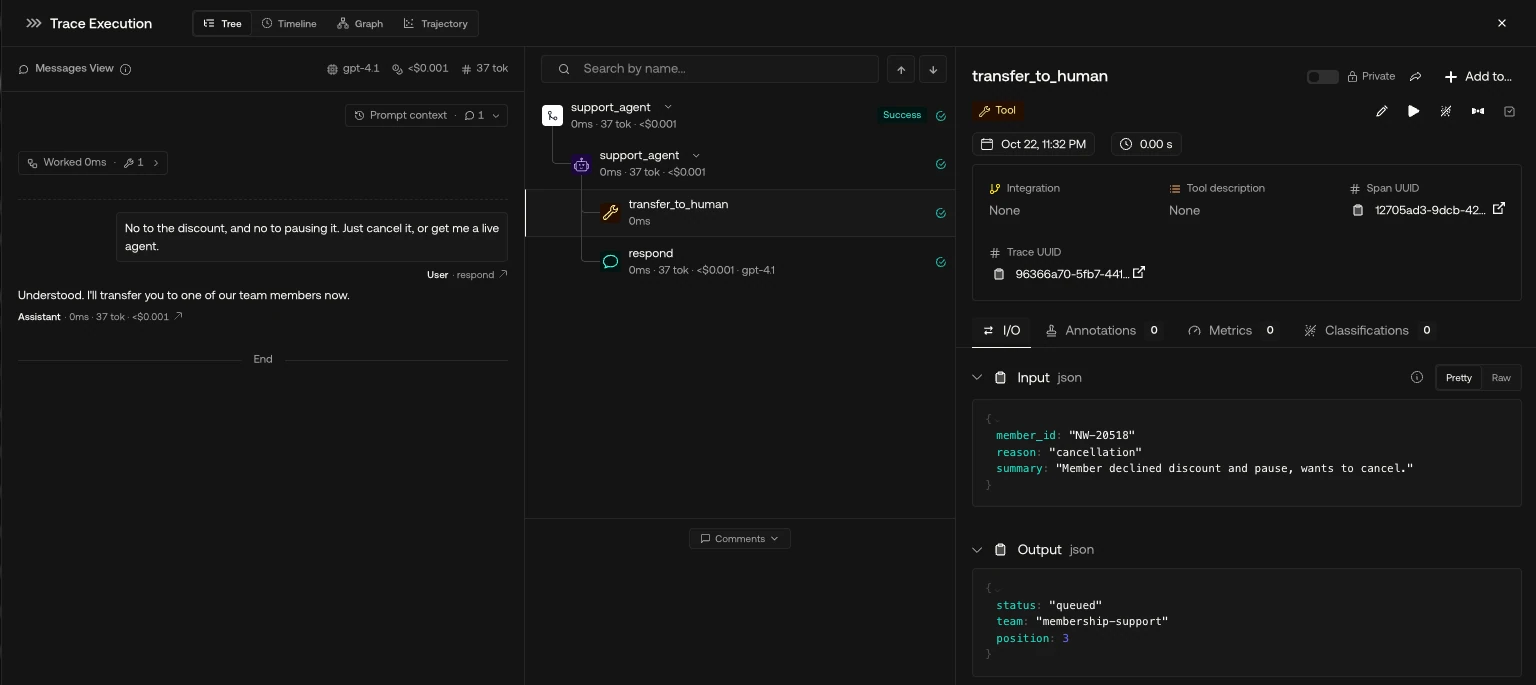Open the Prompt context dropdown

[x=427, y=115]
